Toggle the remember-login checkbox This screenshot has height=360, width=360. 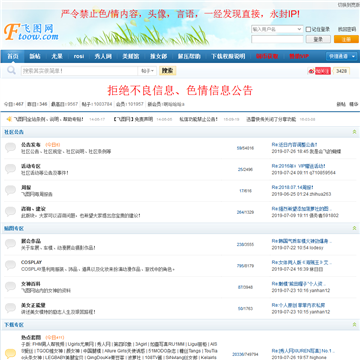[x=308, y=29]
